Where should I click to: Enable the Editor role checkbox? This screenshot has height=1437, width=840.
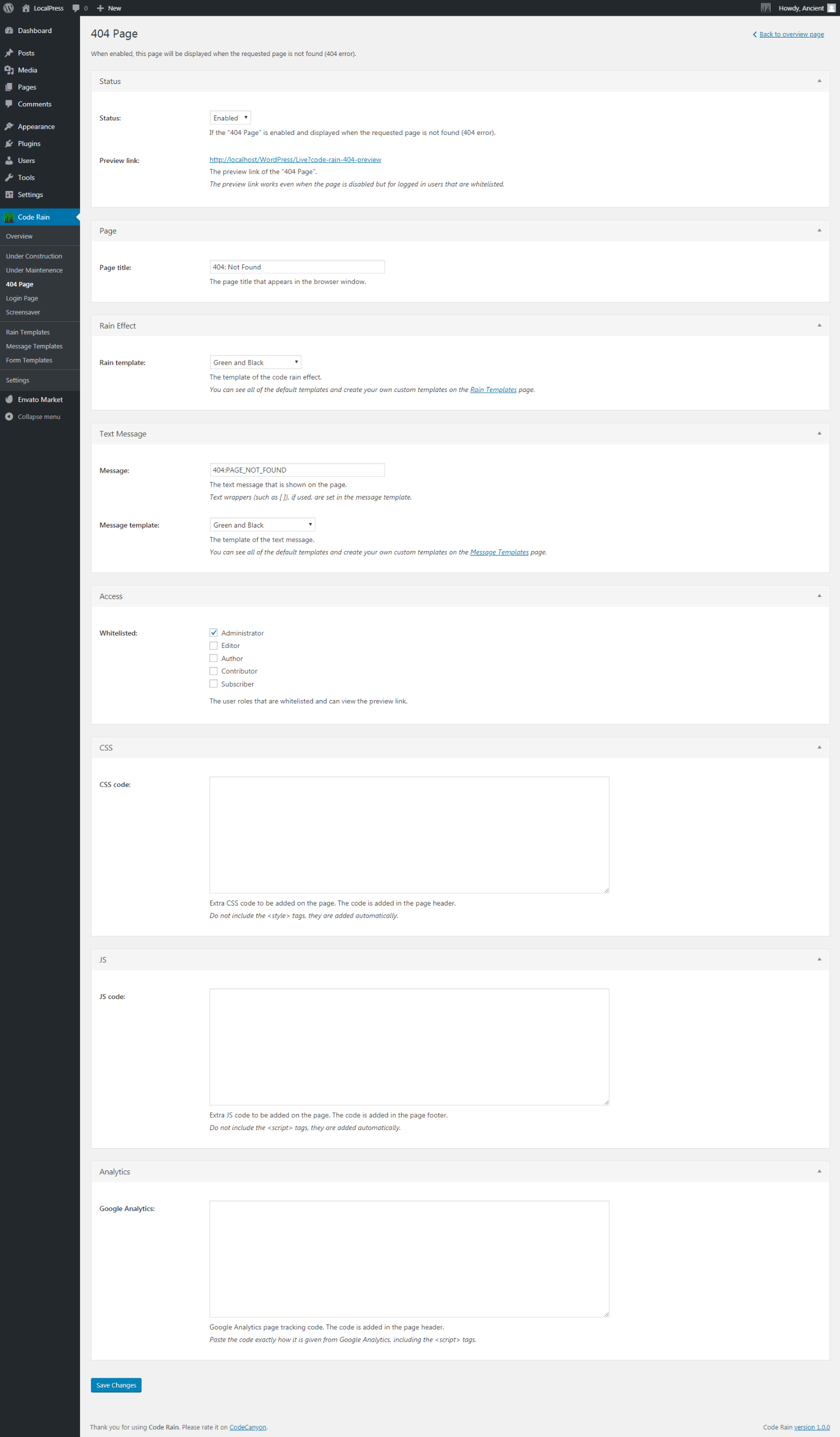tap(213, 646)
